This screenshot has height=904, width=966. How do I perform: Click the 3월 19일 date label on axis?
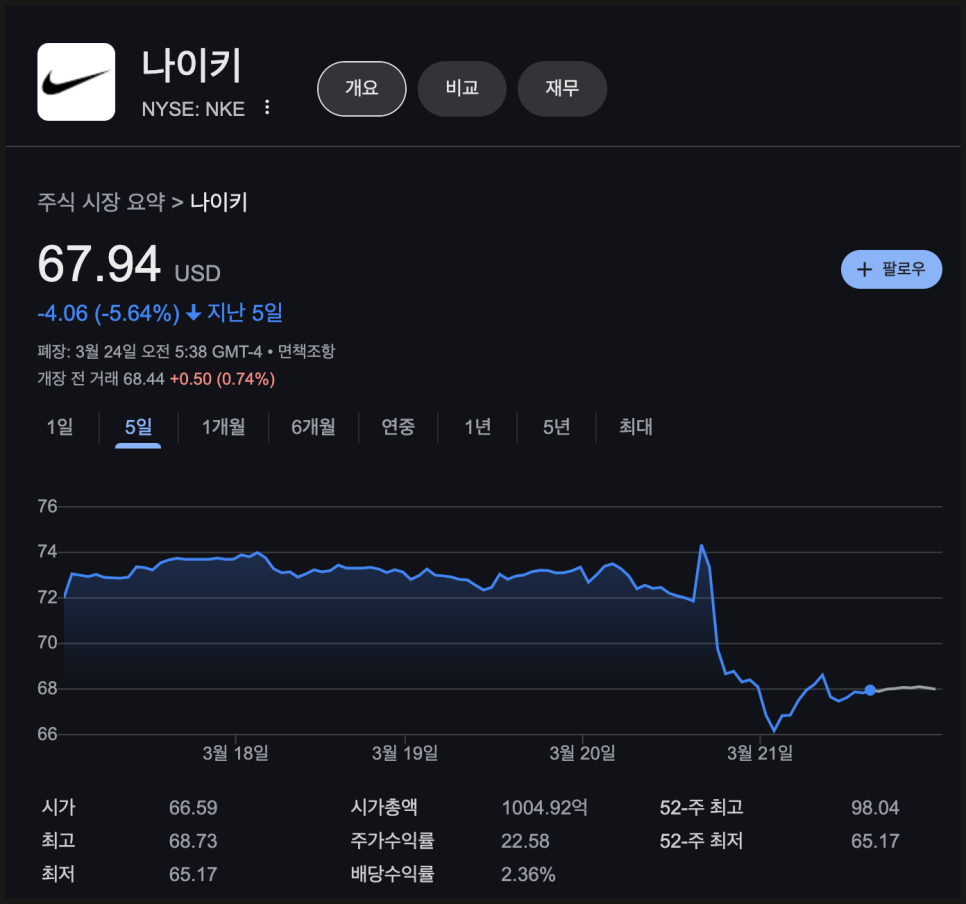(405, 753)
